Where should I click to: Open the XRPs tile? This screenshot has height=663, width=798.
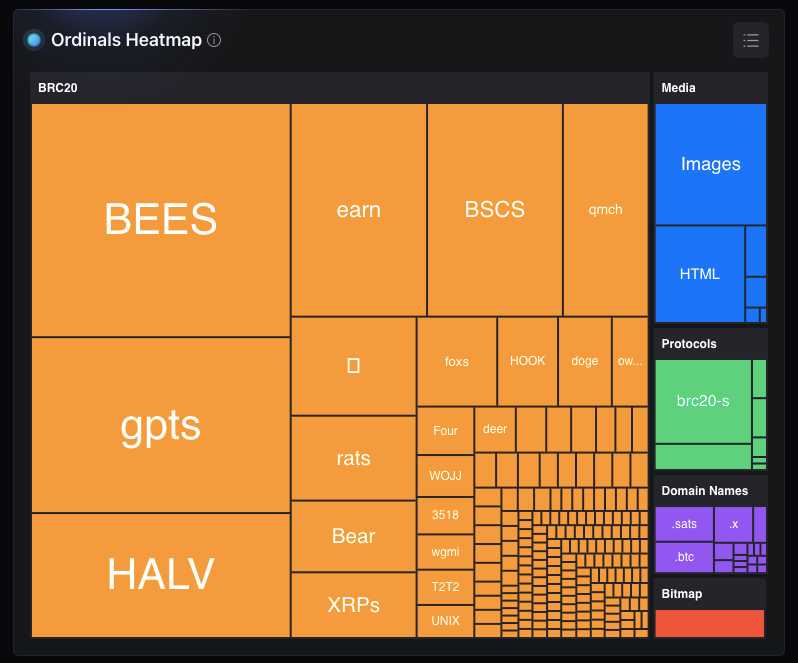point(354,605)
